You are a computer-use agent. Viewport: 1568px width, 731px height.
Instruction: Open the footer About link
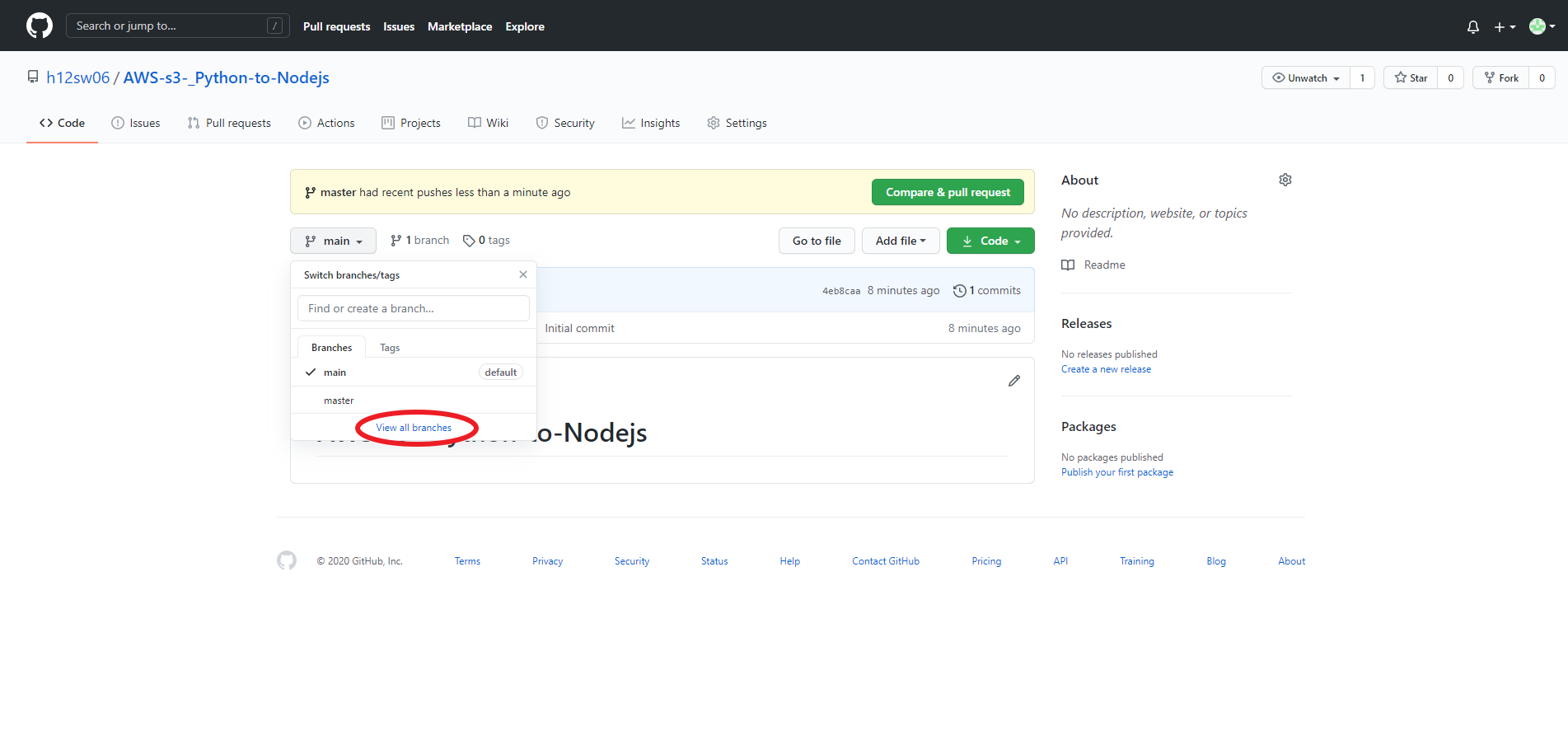1291,561
